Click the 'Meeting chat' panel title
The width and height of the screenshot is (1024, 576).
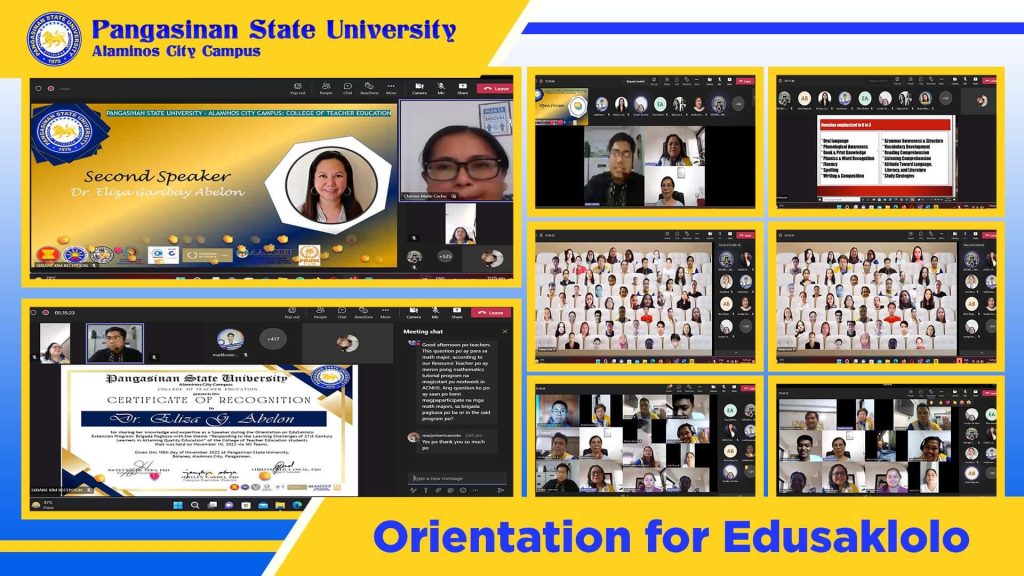click(x=423, y=332)
